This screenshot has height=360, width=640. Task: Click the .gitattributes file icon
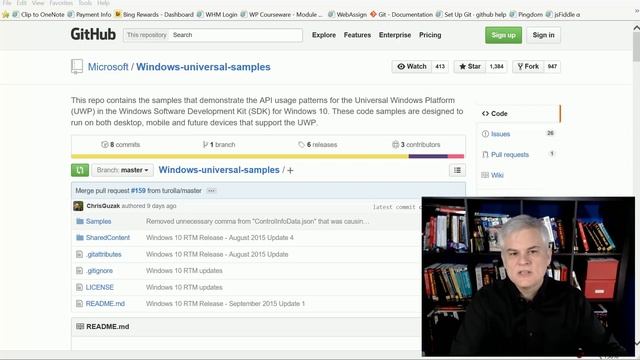[x=79, y=254]
